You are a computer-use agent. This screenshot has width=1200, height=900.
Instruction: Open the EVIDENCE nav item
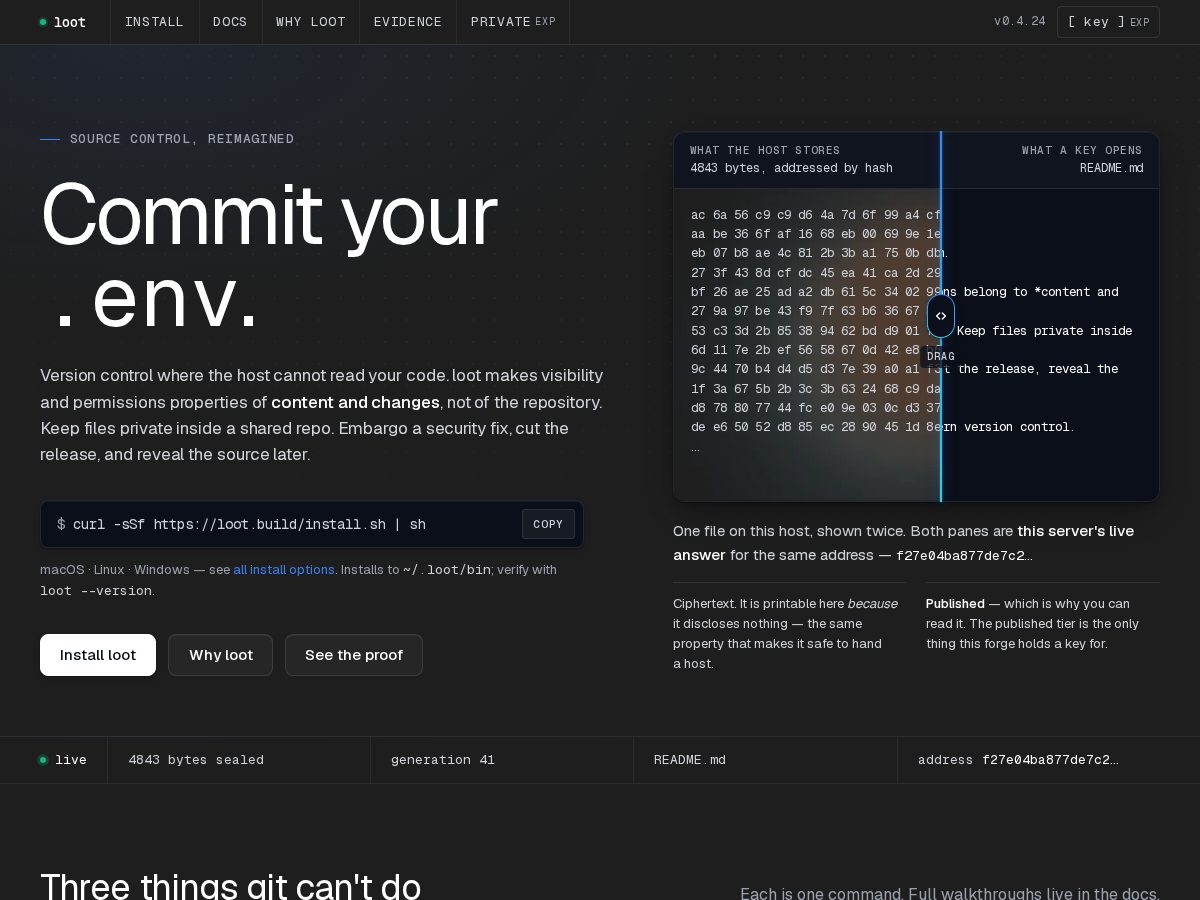click(408, 22)
